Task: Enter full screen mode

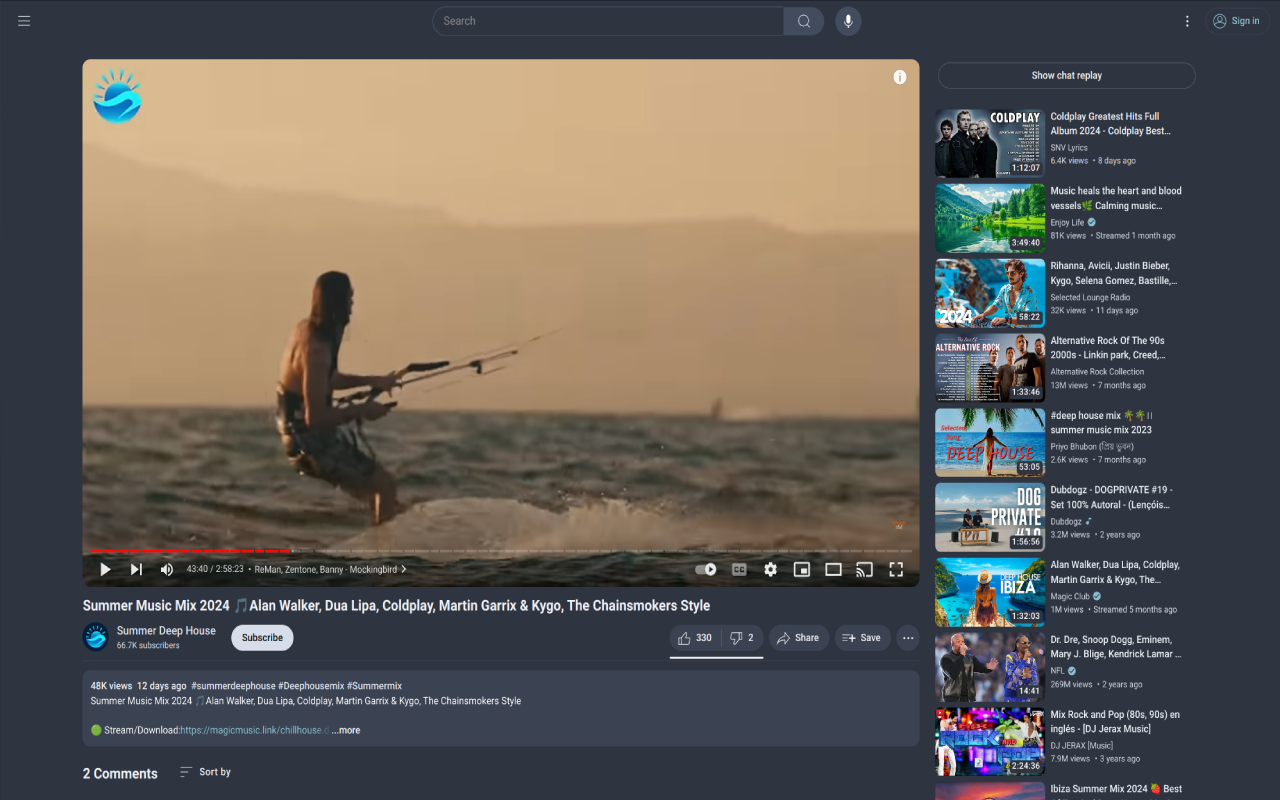Action: click(x=896, y=569)
